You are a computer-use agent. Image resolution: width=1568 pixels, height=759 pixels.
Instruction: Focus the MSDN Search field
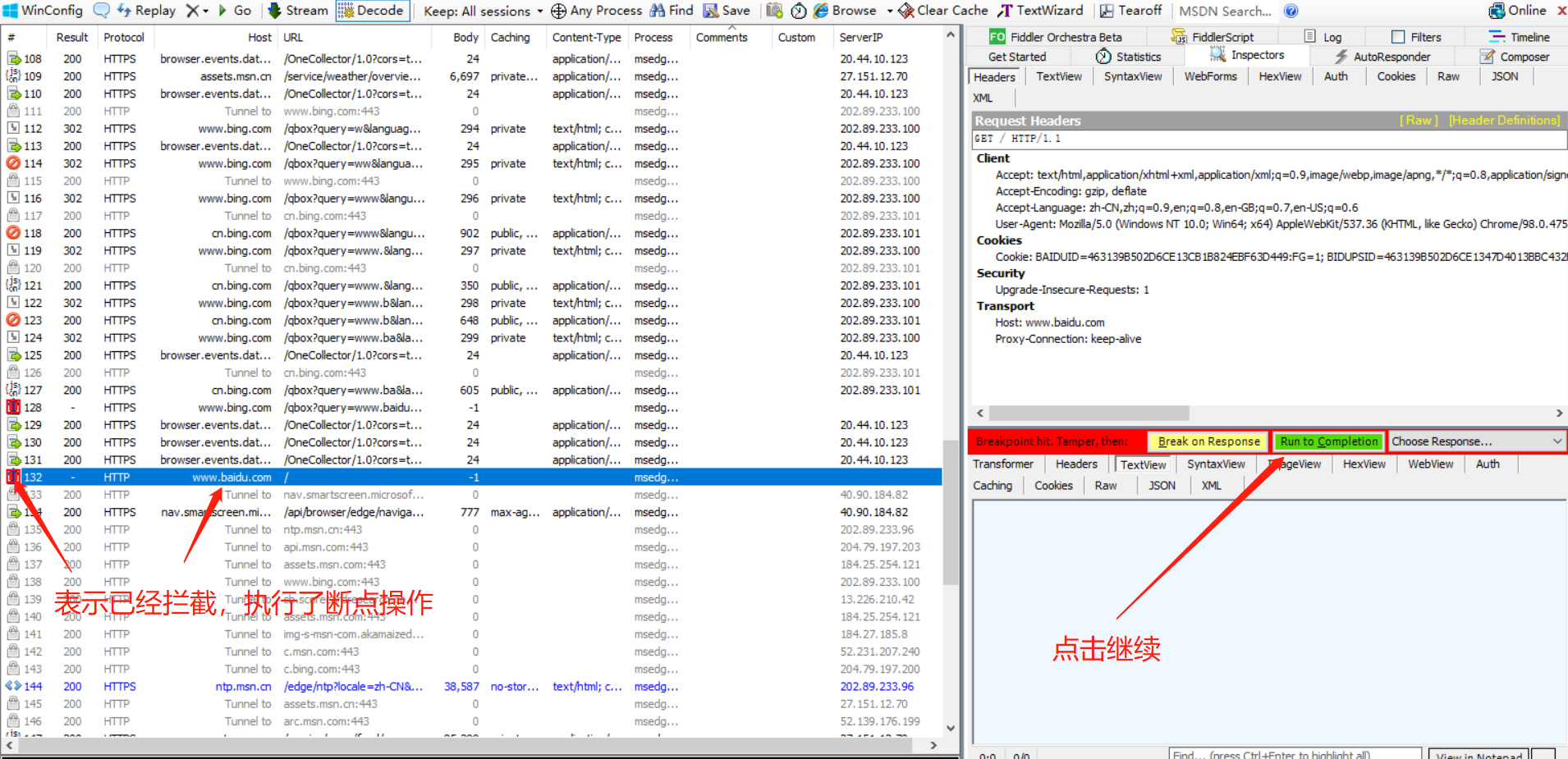click(x=1226, y=11)
